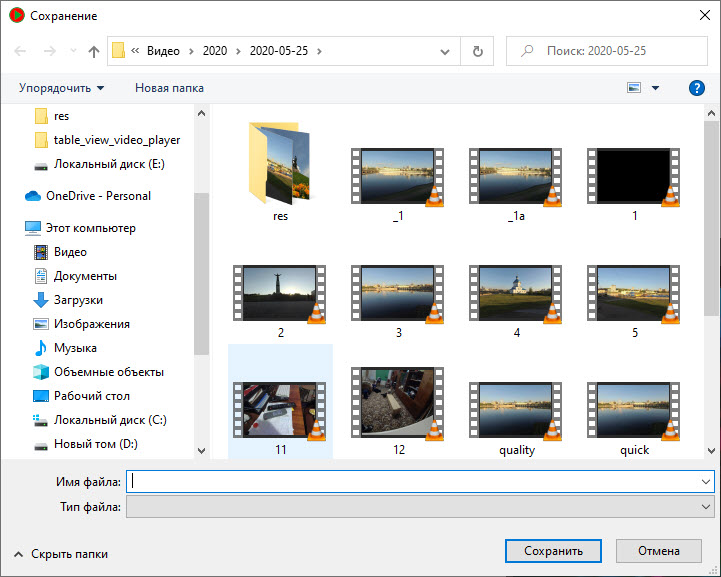Select Музыка in the navigation pane
This screenshot has height=577, width=721.
(x=75, y=348)
